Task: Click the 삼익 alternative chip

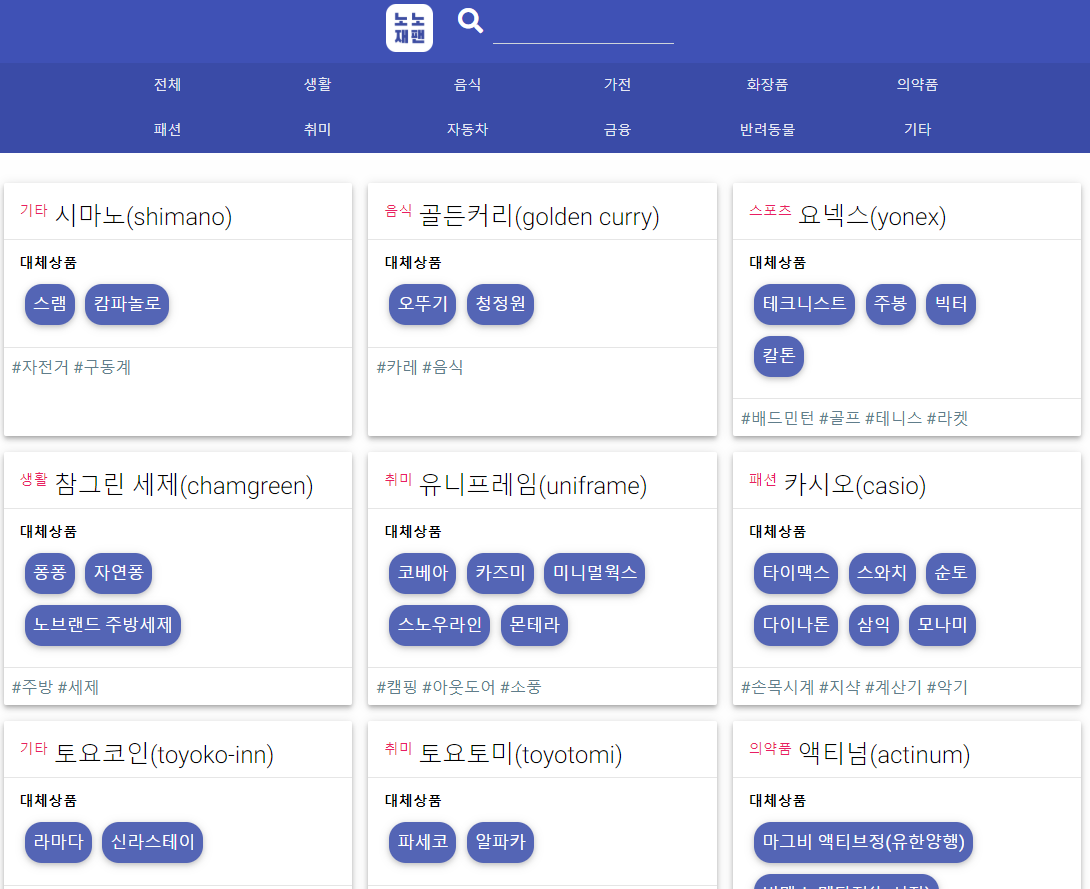Action: coord(874,625)
